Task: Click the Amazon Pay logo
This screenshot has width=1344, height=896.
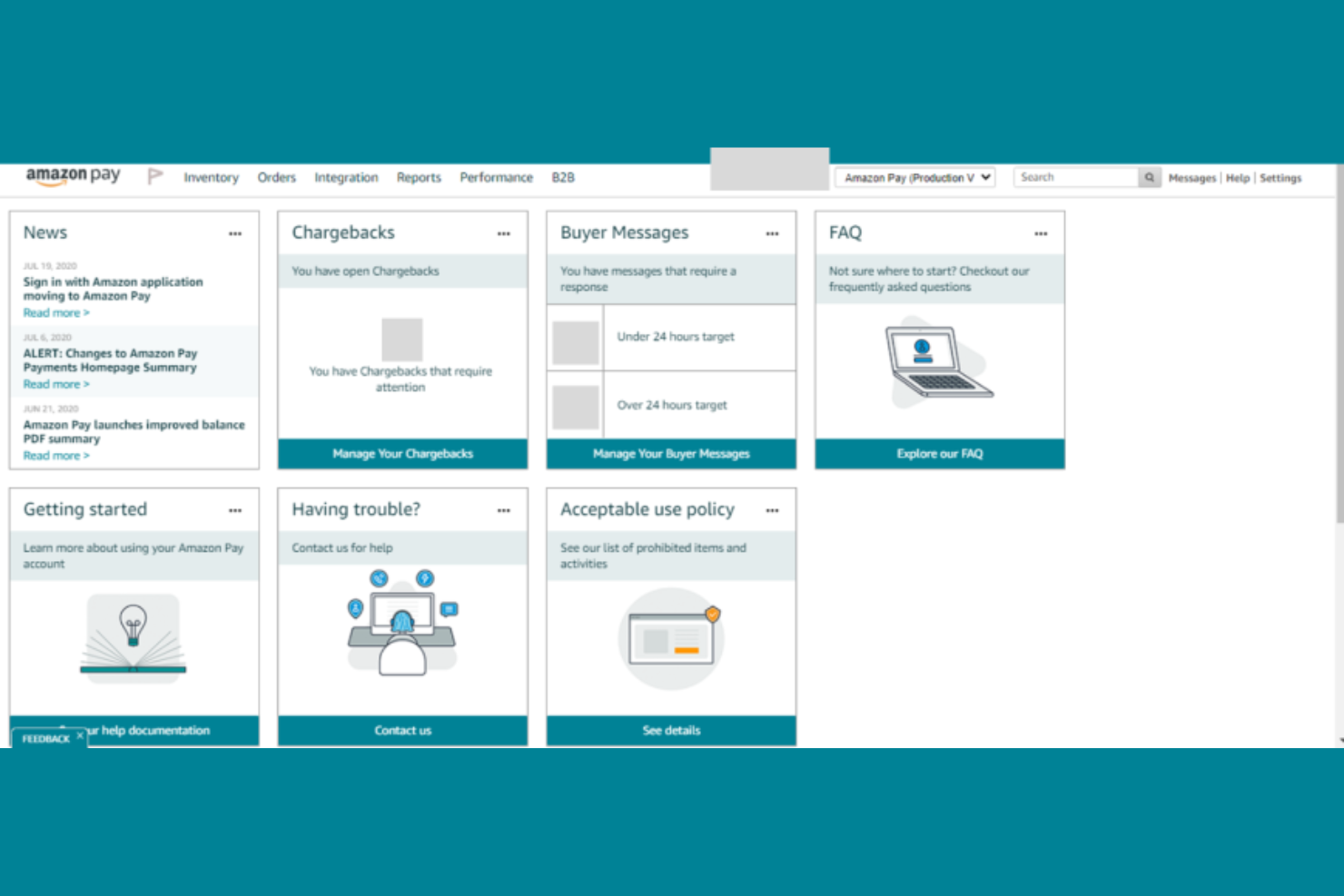Action: (74, 174)
